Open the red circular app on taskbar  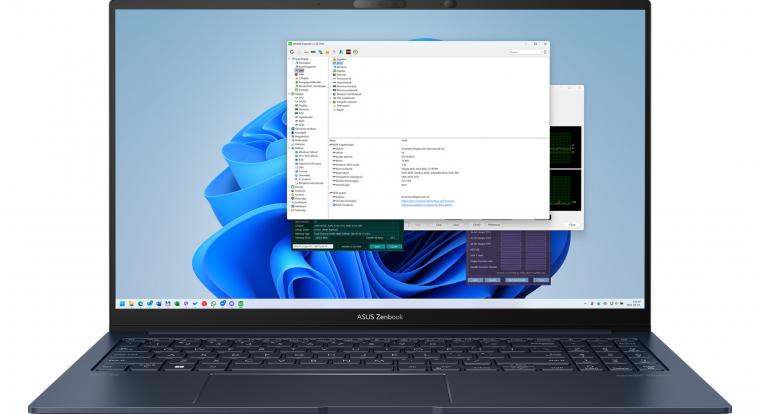click(x=204, y=304)
